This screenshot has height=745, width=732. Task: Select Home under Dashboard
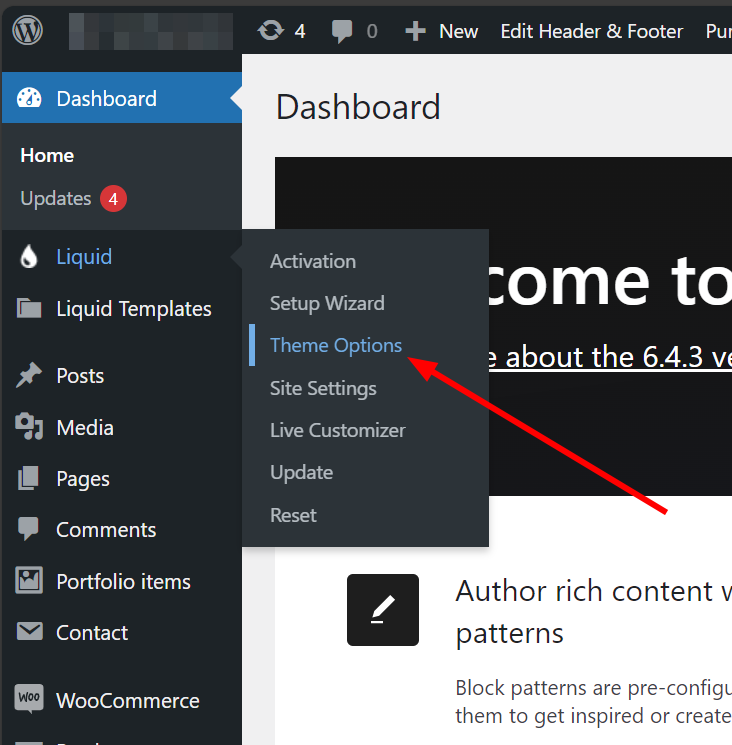coord(47,155)
